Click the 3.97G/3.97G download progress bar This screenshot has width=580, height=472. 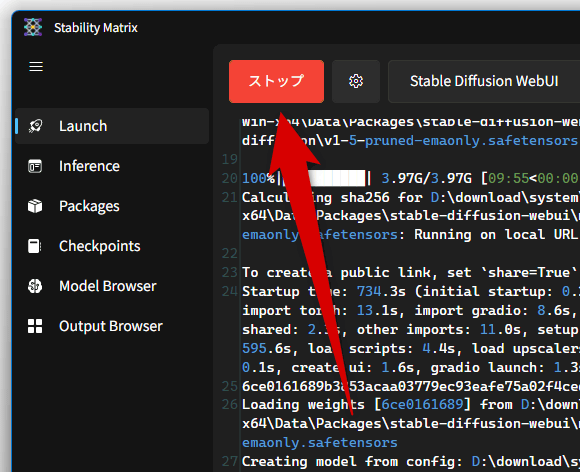324,178
